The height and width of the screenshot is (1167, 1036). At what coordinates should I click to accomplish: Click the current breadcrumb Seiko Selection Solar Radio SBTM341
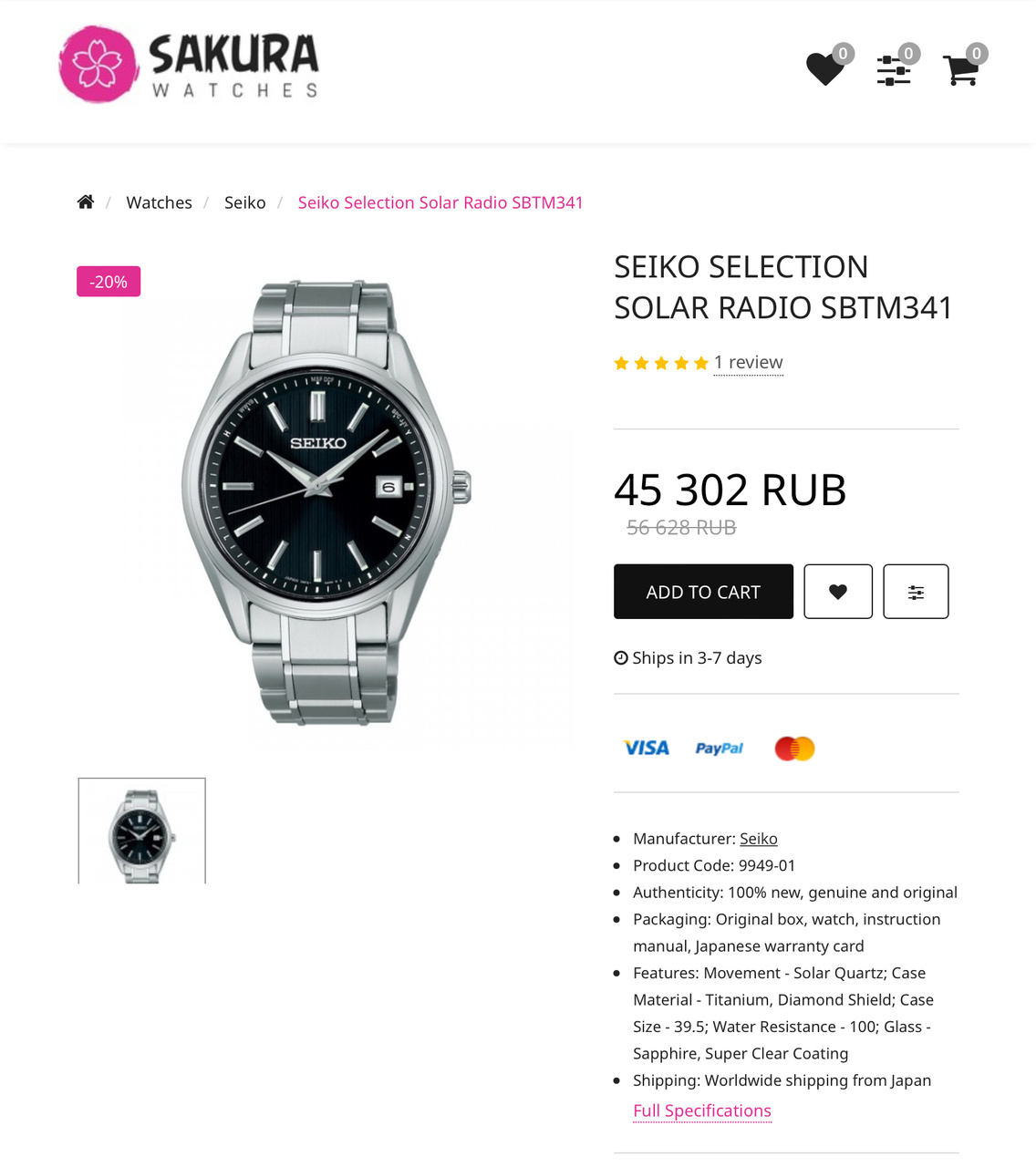pyautogui.click(x=440, y=202)
